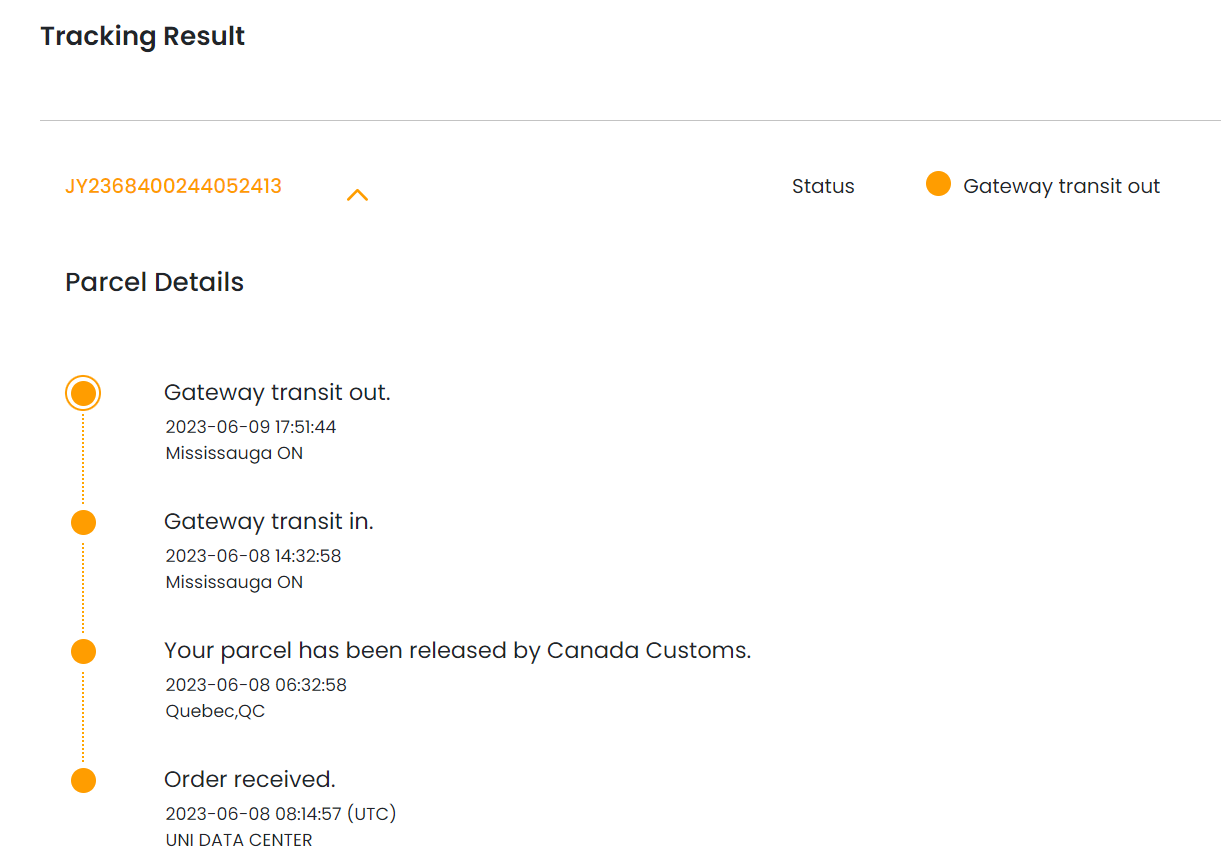Click the 2023-06-08 08:14:57 (UTC) timestamp

click(x=281, y=814)
